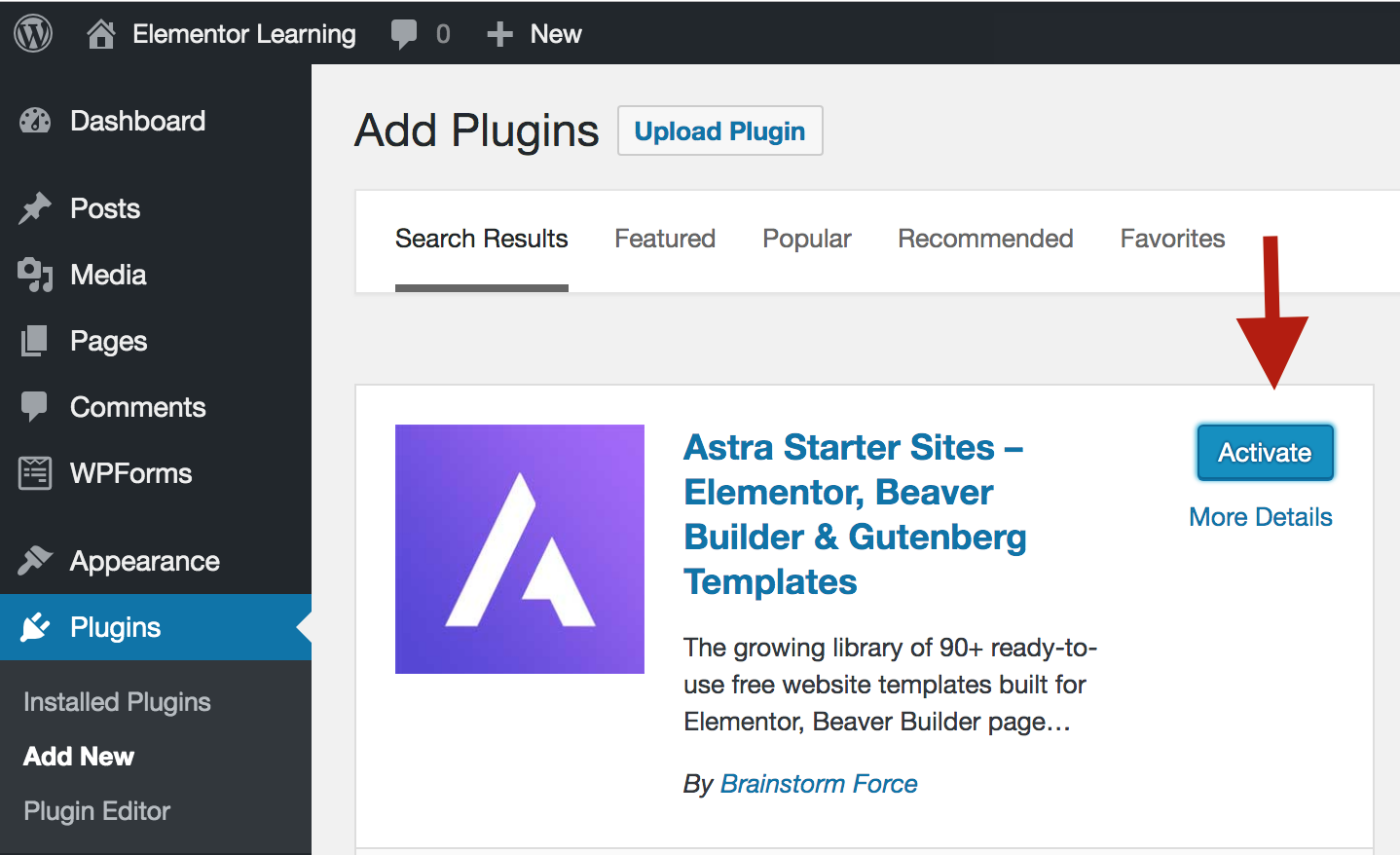Open More Details for the plugin
Image resolution: width=1400 pixels, height=855 pixels.
pyautogui.click(x=1260, y=517)
